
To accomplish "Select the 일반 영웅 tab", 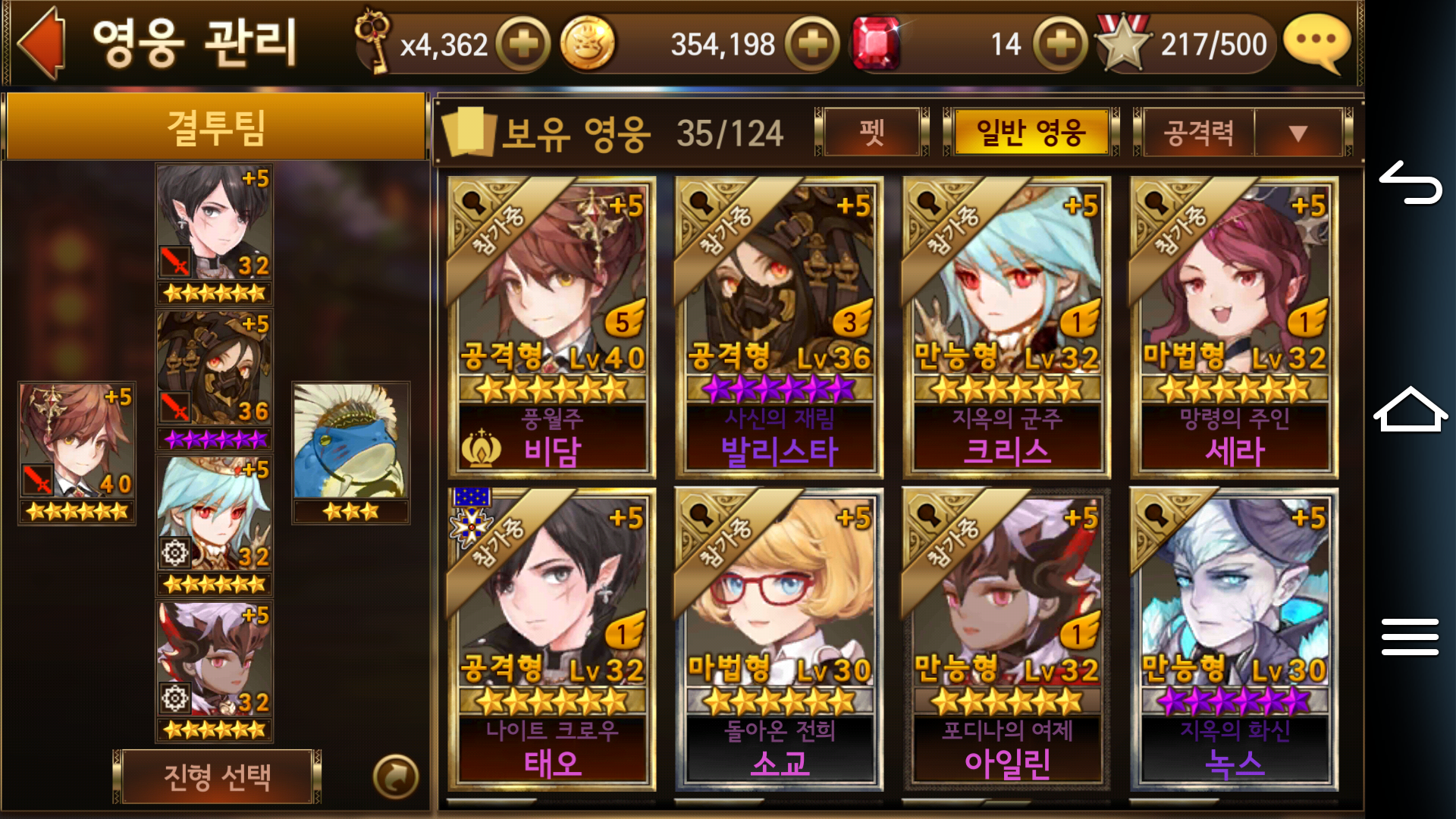I will 1031,133.
